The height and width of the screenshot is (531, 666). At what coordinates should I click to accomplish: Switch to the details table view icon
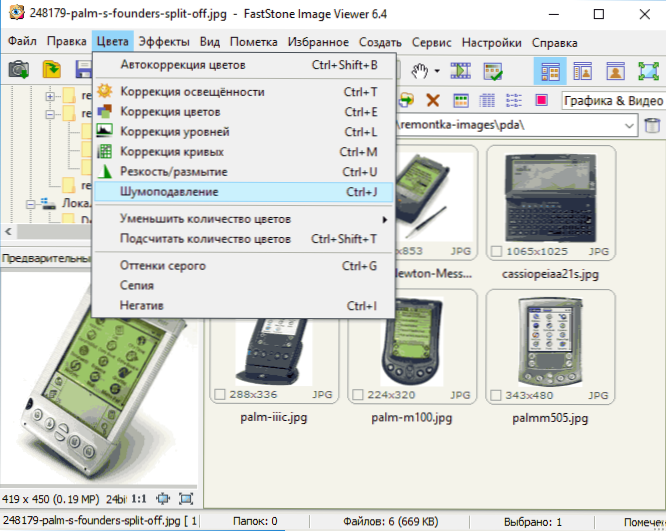pyautogui.click(x=487, y=101)
